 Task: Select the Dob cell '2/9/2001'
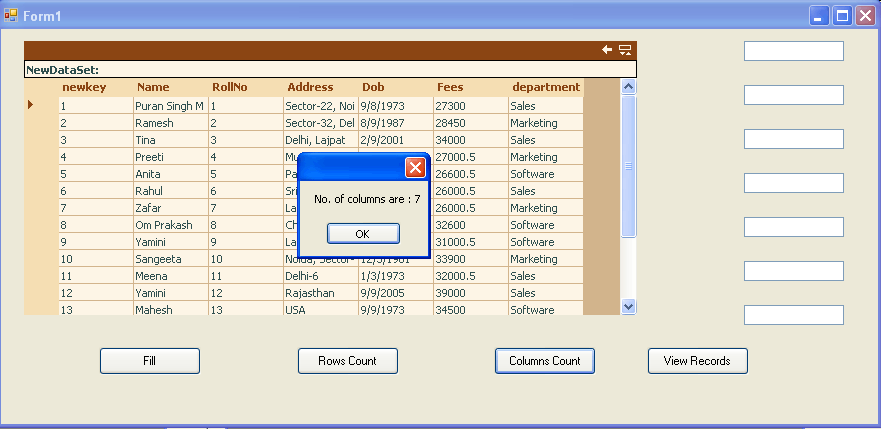396,140
